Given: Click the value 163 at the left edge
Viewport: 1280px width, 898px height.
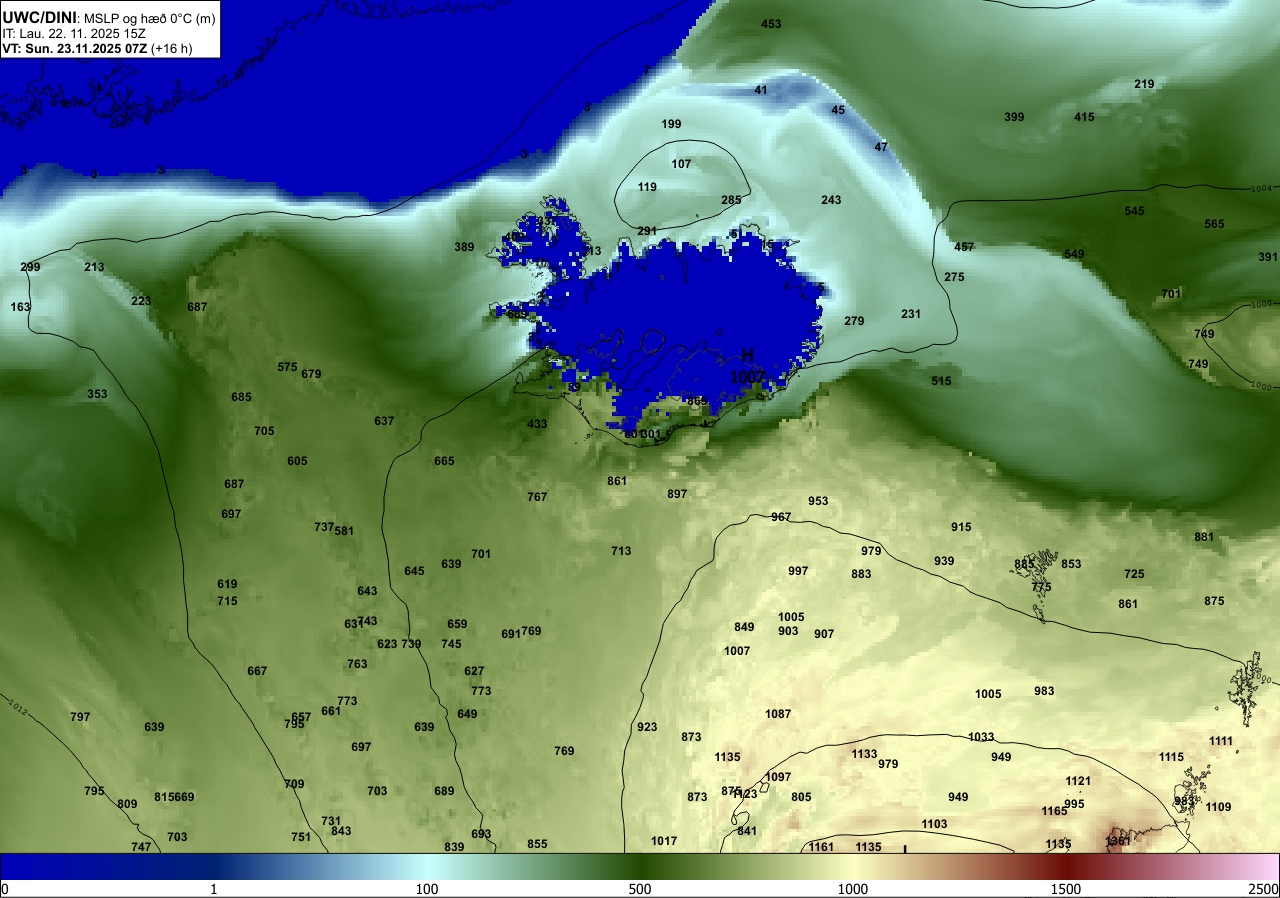Looking at the screenshot, I should point(20,307).
